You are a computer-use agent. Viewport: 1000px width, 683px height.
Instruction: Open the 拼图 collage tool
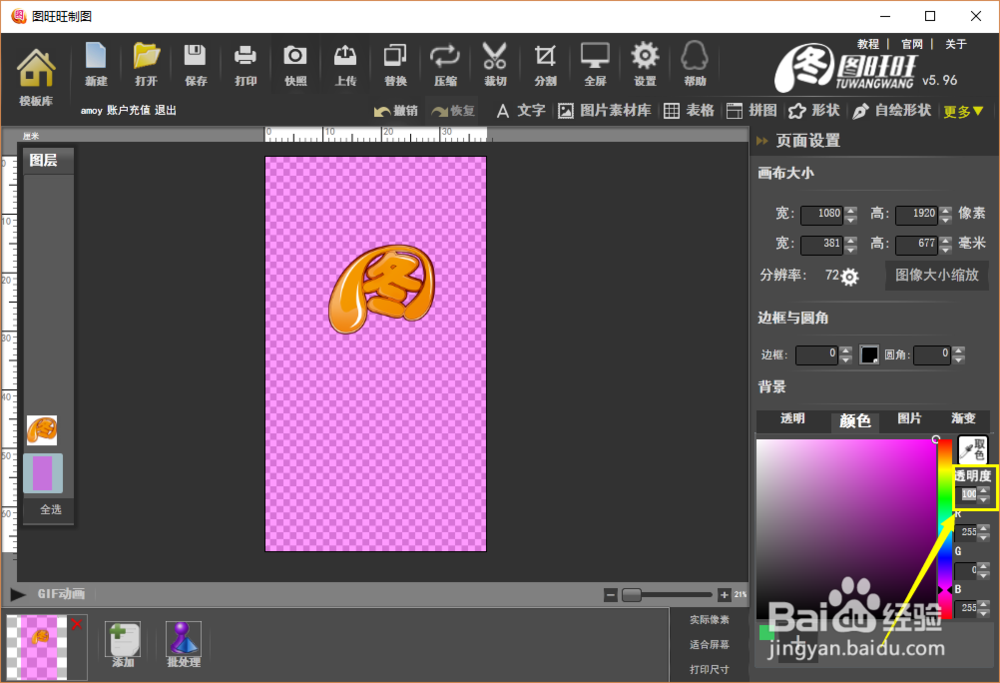751,111
